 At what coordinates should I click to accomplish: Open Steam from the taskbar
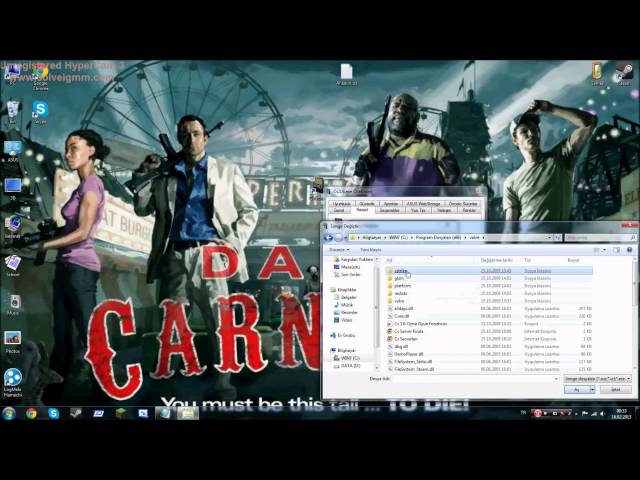tap(76, 413)
